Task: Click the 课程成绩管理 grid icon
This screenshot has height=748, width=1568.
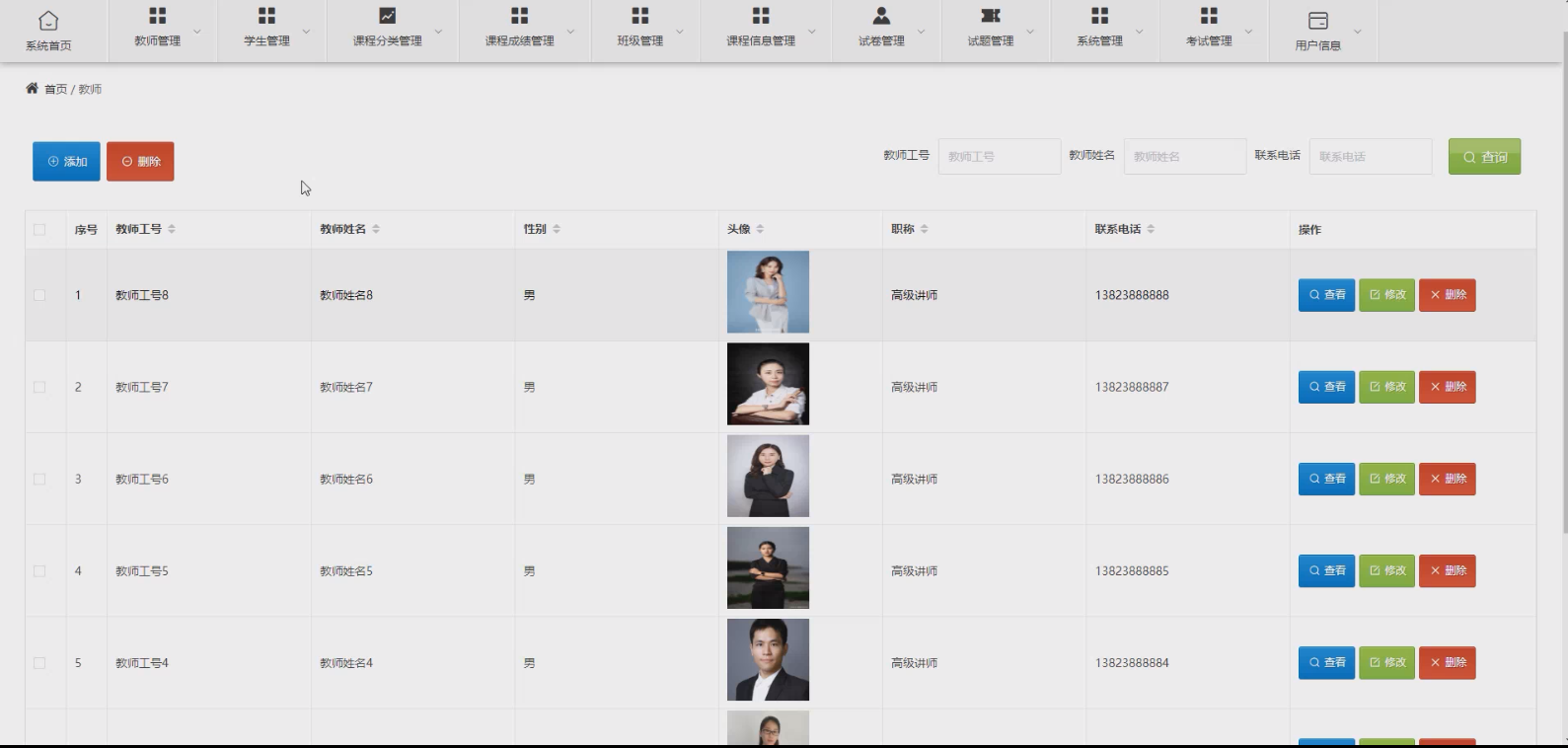Action: 520,16
